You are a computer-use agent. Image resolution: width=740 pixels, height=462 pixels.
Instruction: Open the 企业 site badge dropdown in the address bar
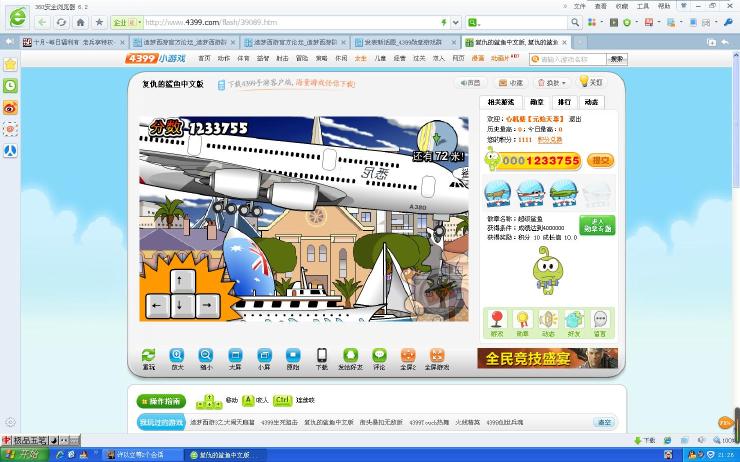point(126,22)
